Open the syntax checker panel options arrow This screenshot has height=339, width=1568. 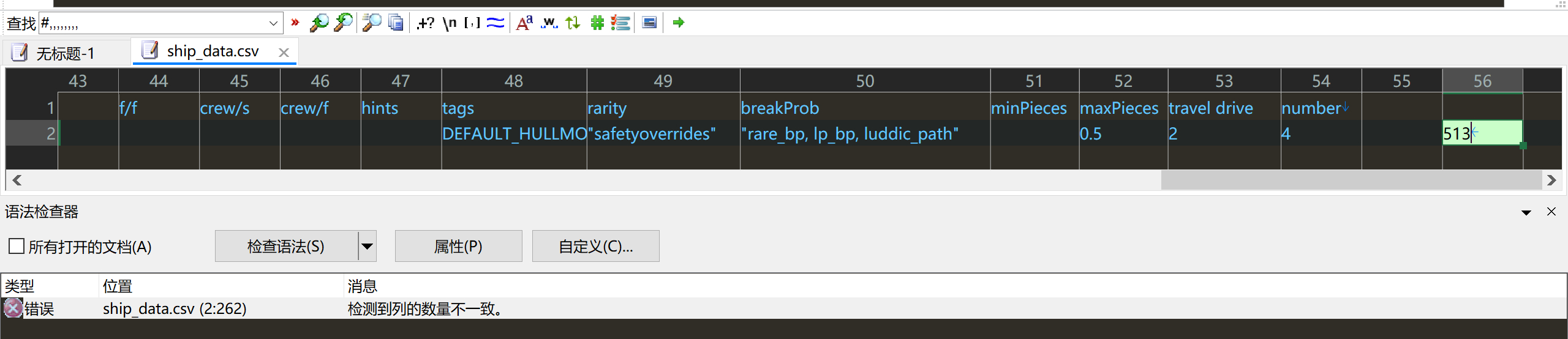1526,212
